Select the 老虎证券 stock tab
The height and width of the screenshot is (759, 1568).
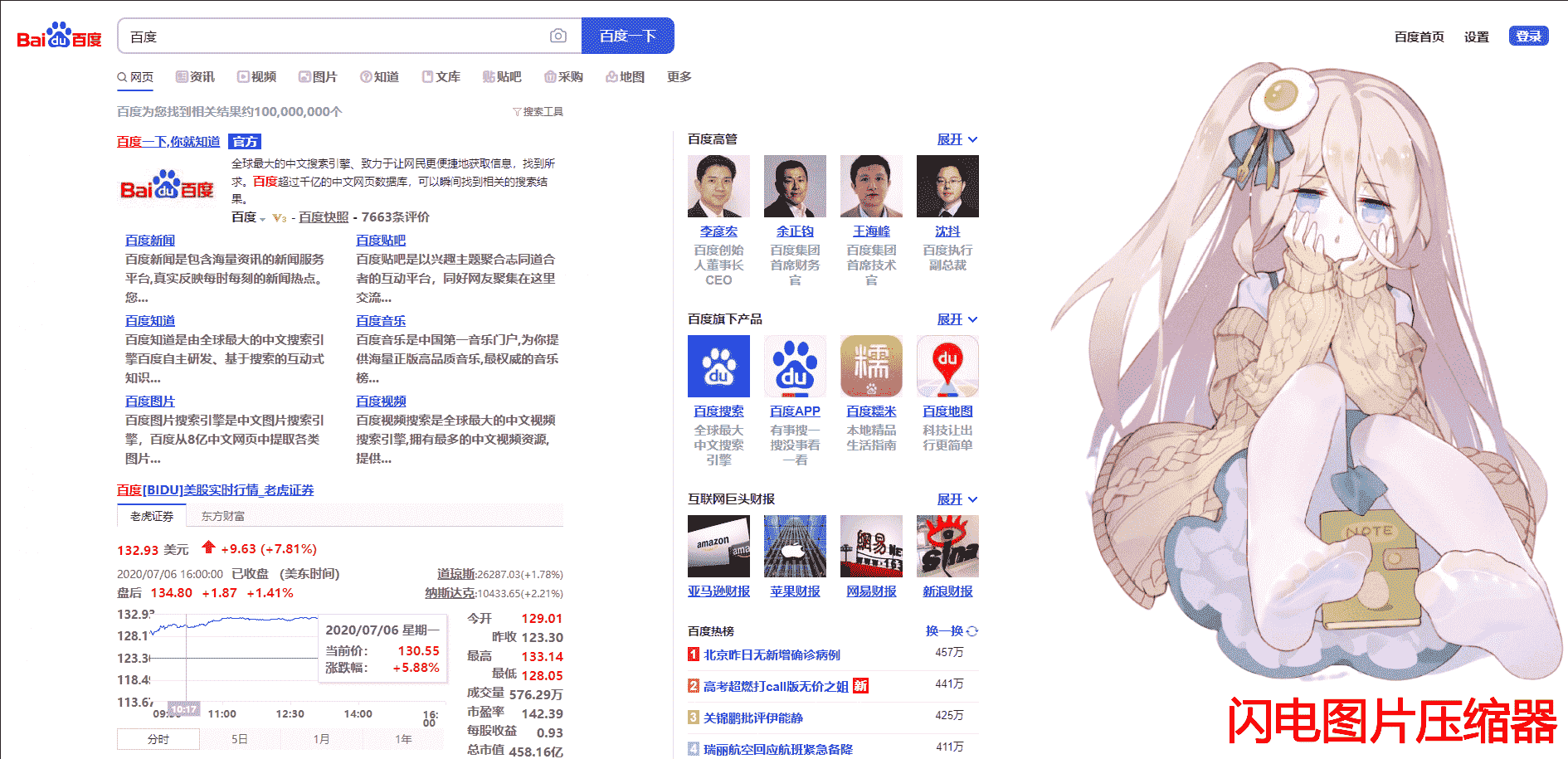point(152,516)
